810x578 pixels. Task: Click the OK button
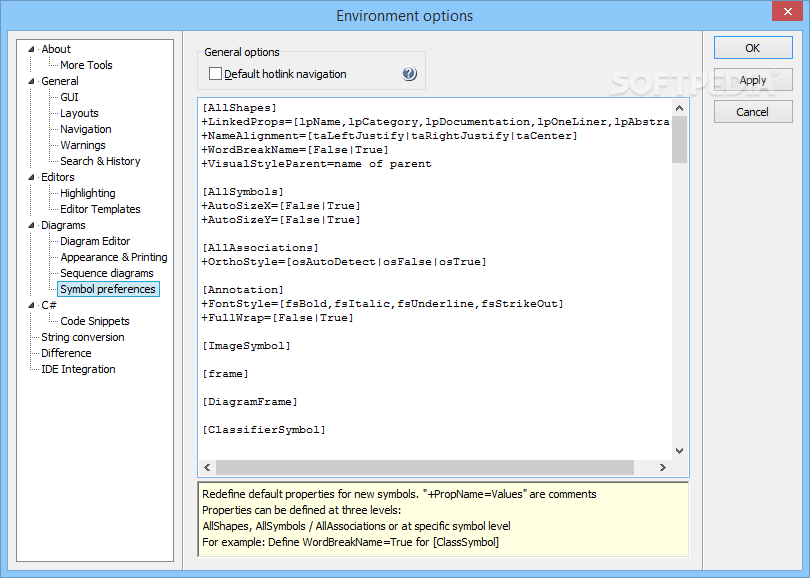[753, 48]
